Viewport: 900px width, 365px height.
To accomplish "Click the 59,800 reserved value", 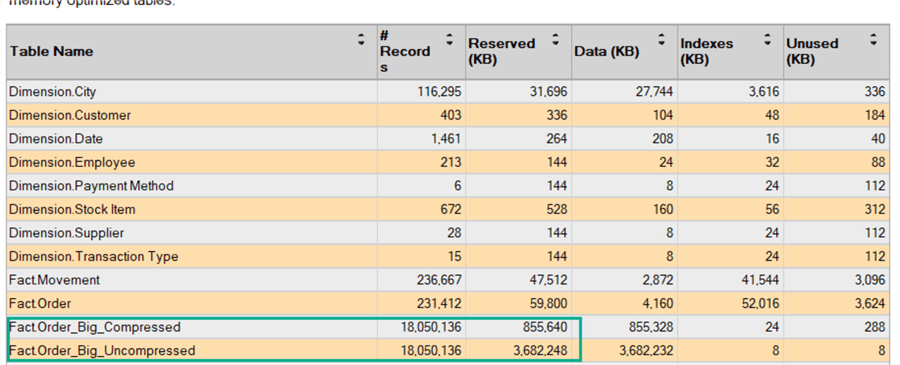I will [x=548, y=304].
